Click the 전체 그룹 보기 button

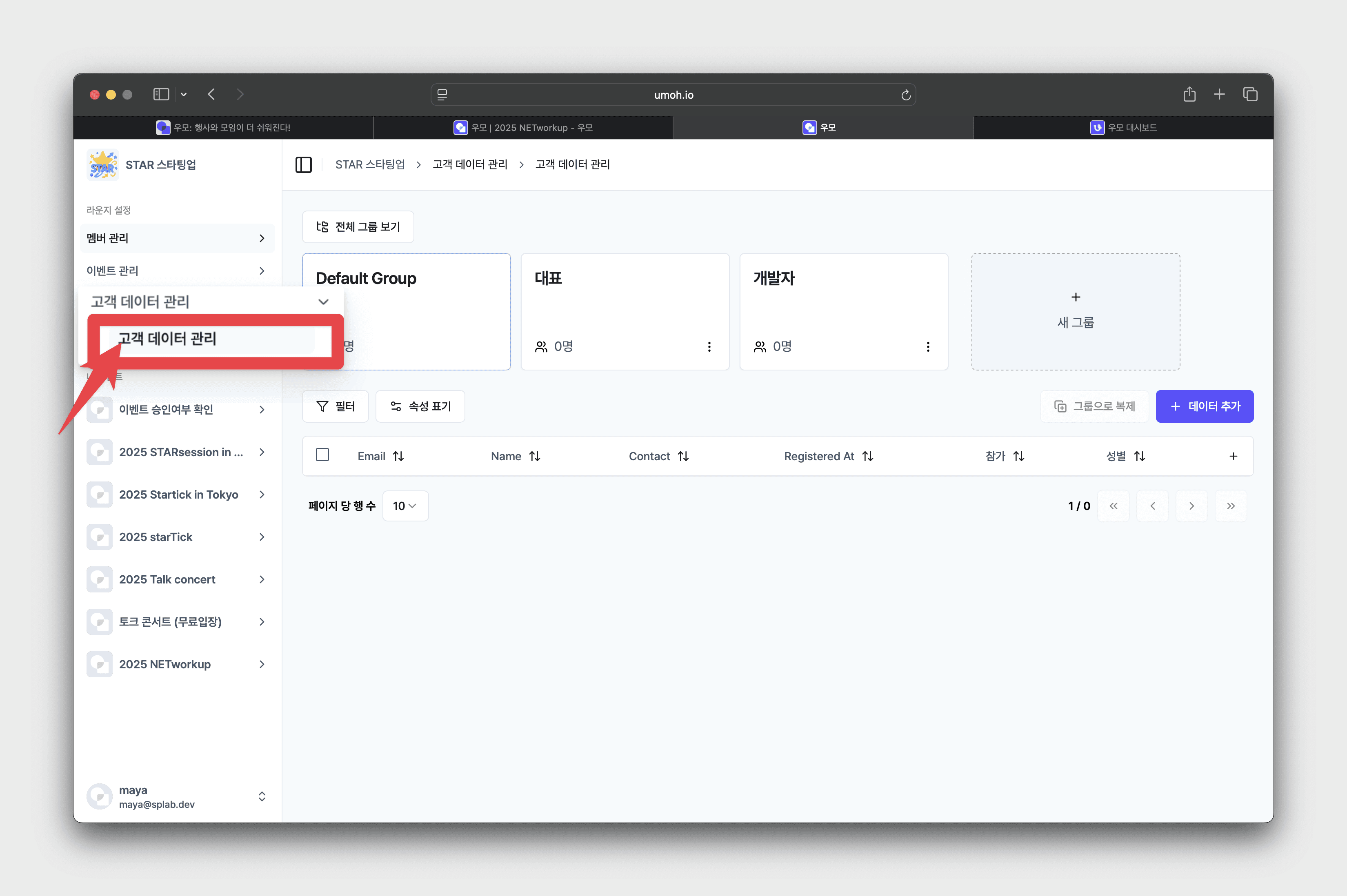coord(358,227)
